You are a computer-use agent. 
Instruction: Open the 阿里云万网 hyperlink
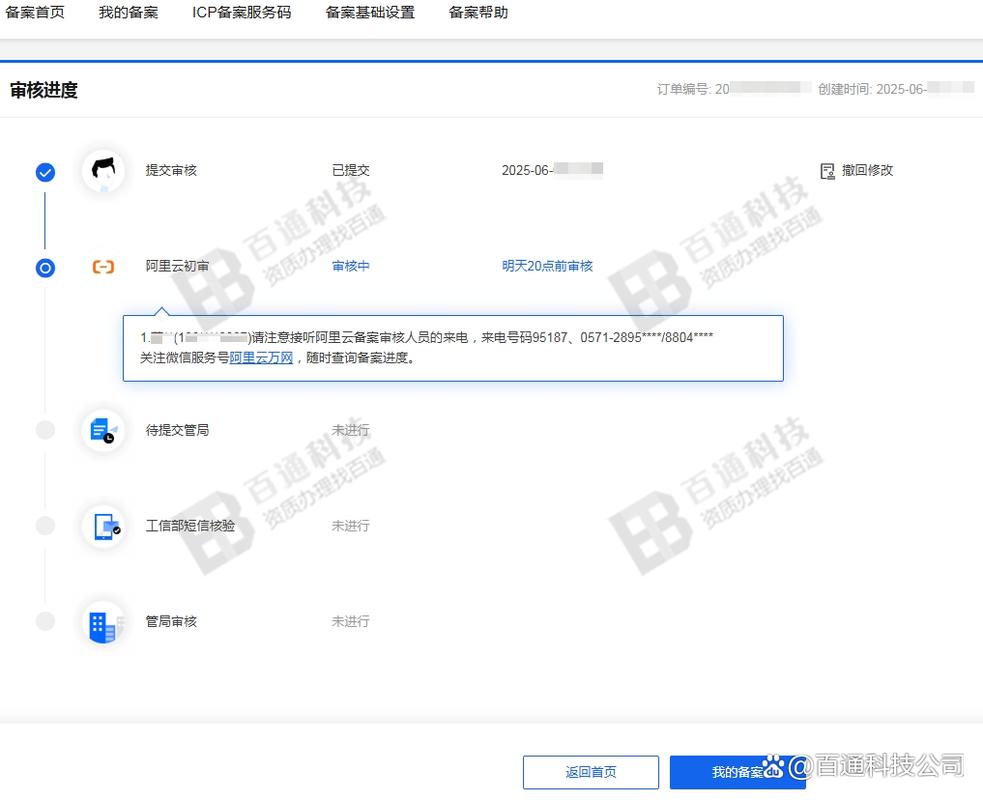(x=261, y=358)
